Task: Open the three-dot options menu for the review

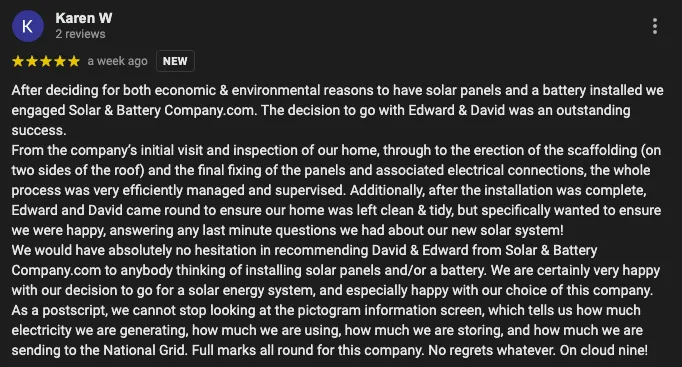Action: pos(655,27)
